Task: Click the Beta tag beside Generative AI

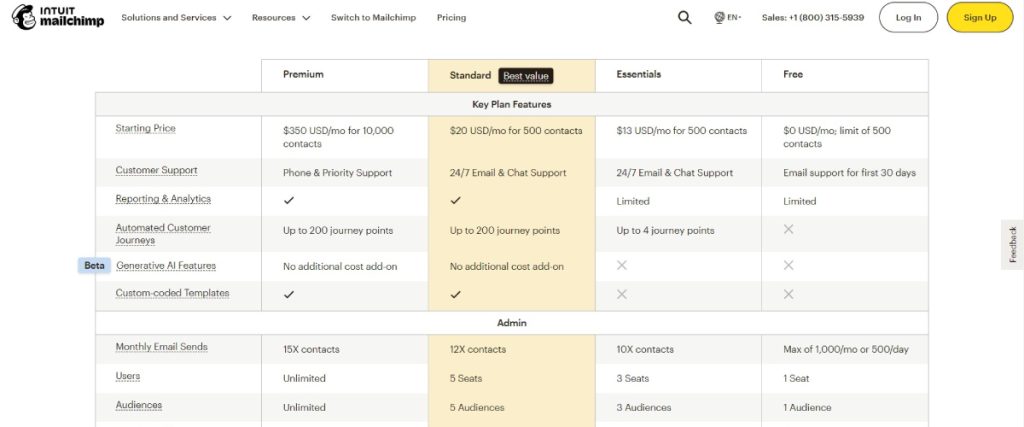Action: (94, 266)
